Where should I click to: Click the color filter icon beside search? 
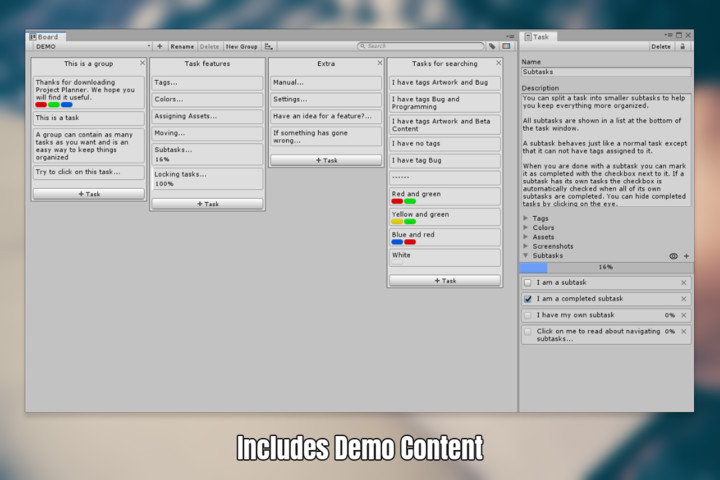506,46
